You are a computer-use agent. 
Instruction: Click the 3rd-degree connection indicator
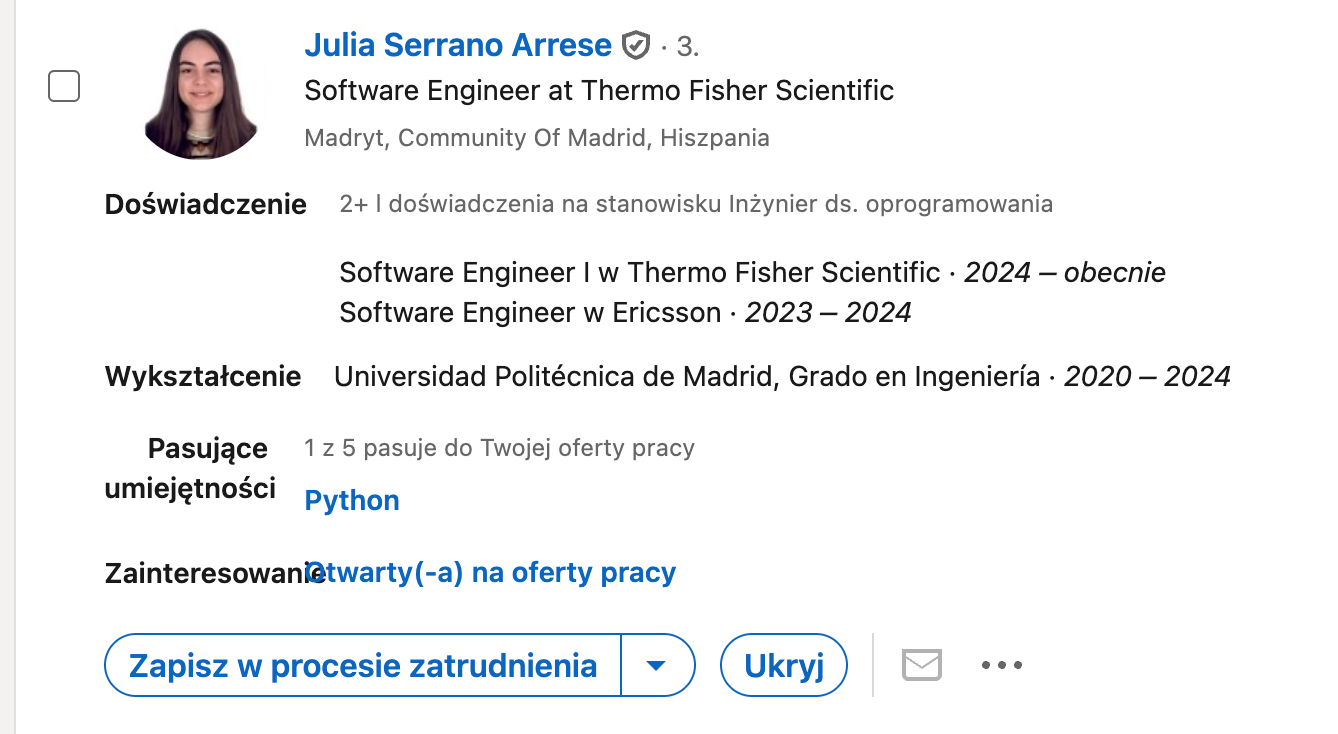click(686, 46)
